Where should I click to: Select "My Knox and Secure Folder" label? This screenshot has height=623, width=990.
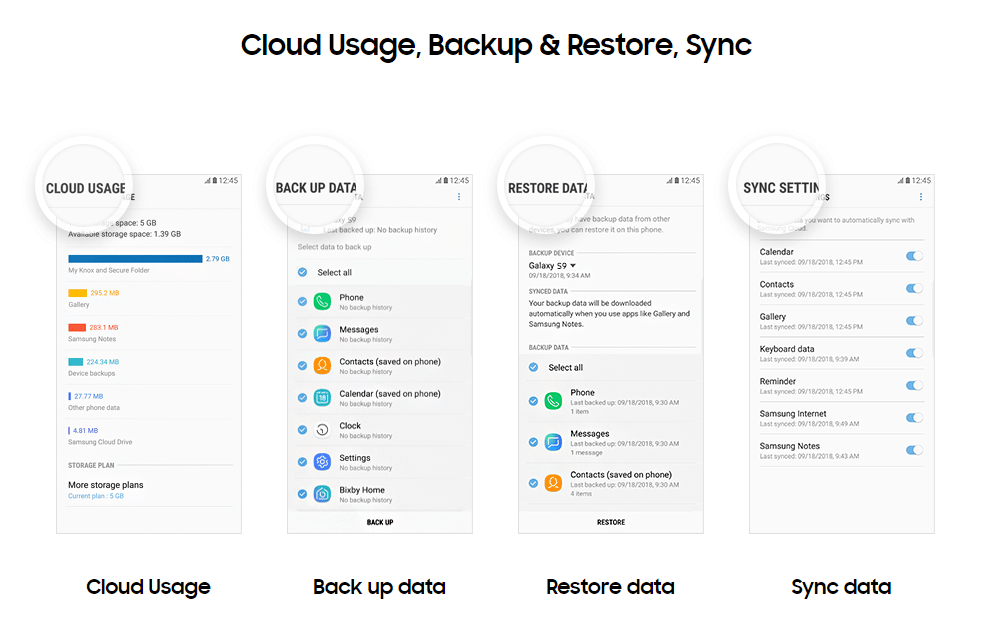[x=109, y=270]
